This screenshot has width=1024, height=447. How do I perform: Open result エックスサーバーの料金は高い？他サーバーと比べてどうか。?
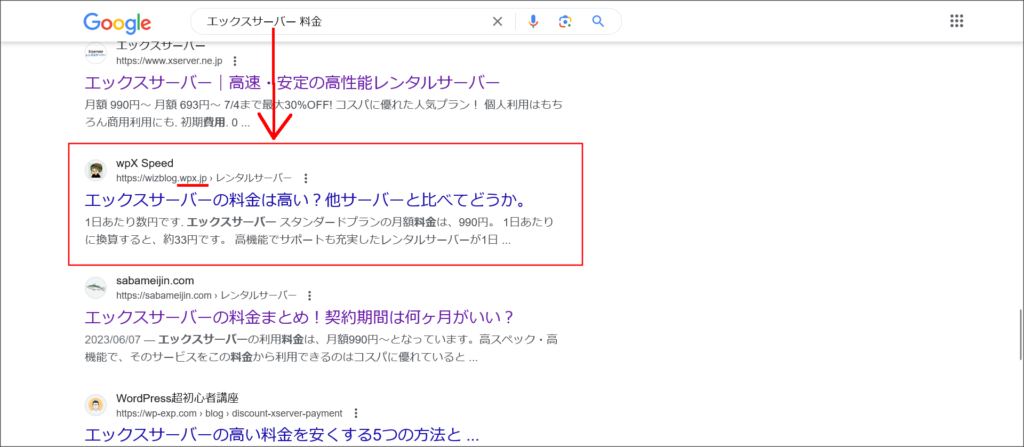306,199
